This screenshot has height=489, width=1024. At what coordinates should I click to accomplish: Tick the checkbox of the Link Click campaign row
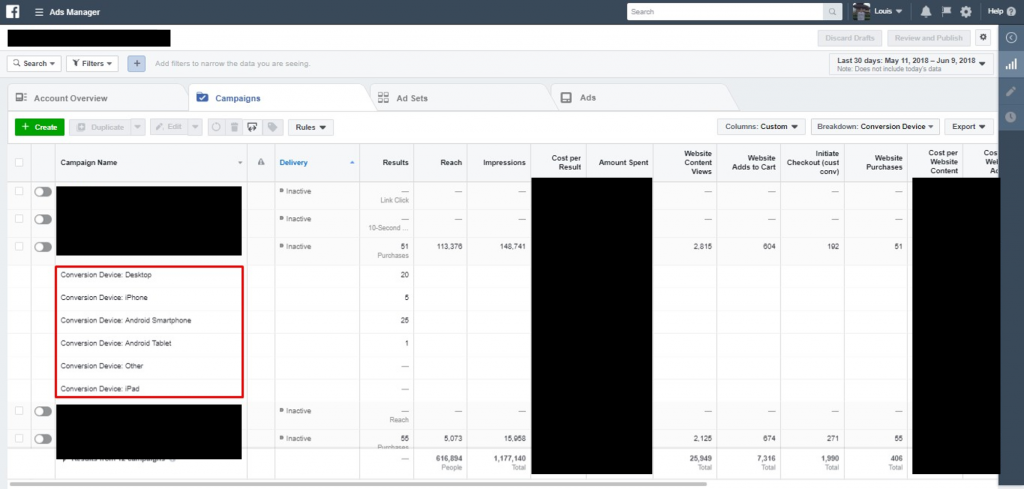pyautogui.click(x=19, y=191)
